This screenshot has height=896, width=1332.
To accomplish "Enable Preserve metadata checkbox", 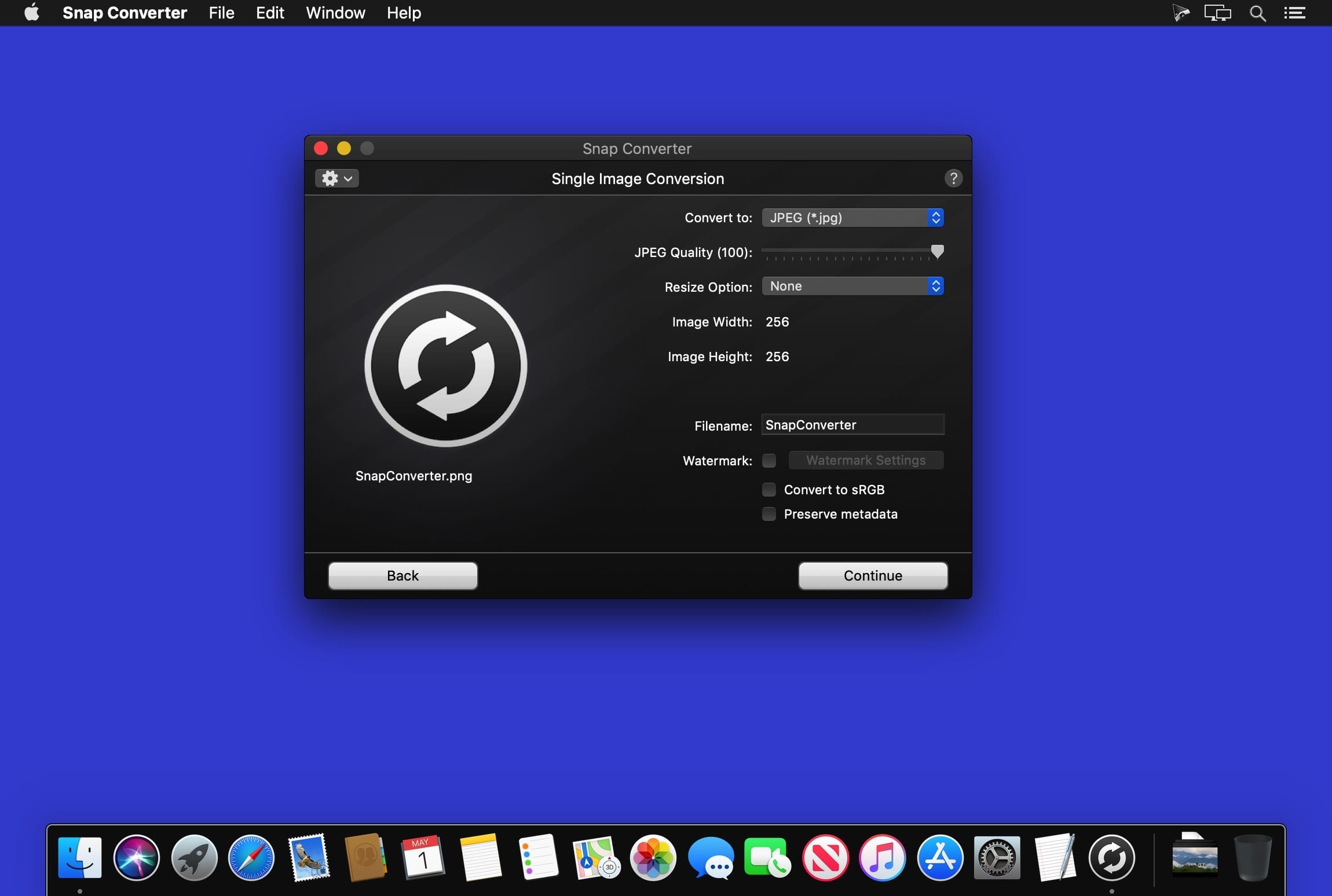I will (x=769, y=514).
